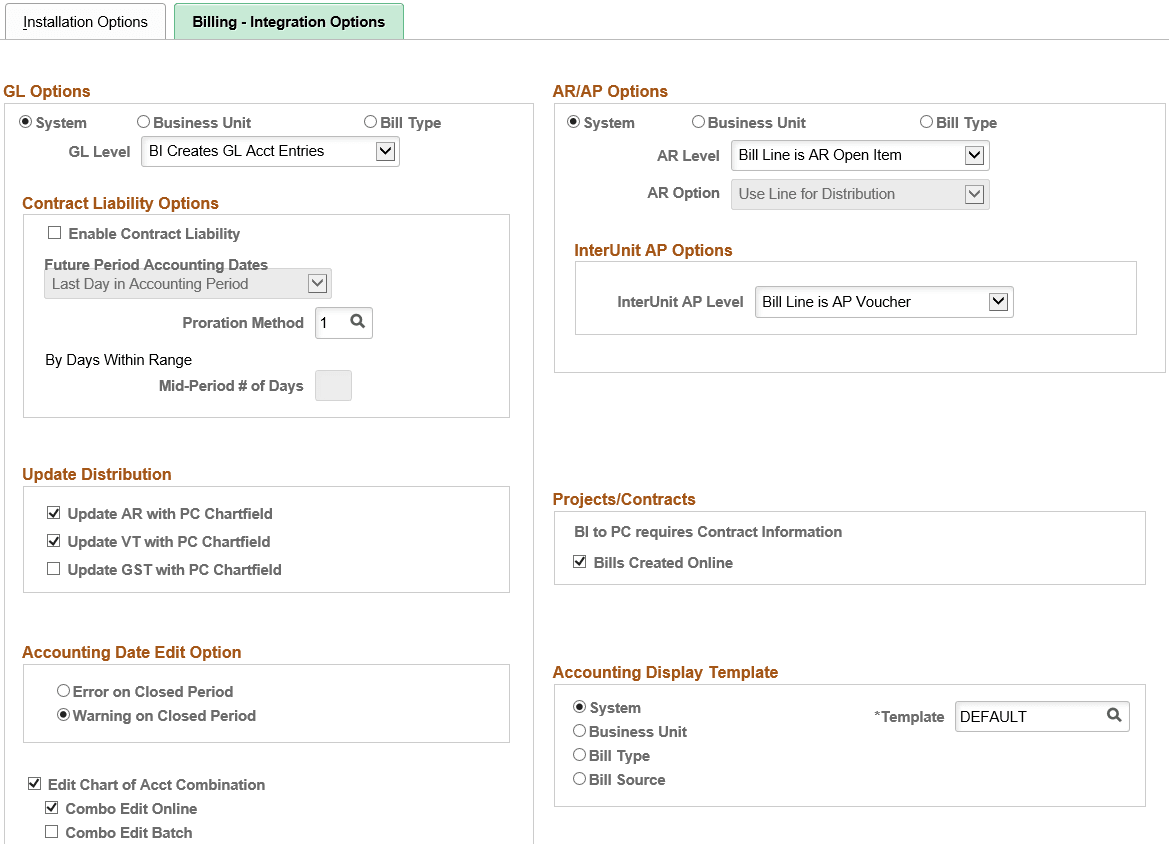1169x844 pixels.
Task: Select the Billing - Integration Options tab
Action: click(x=288, y=21)
